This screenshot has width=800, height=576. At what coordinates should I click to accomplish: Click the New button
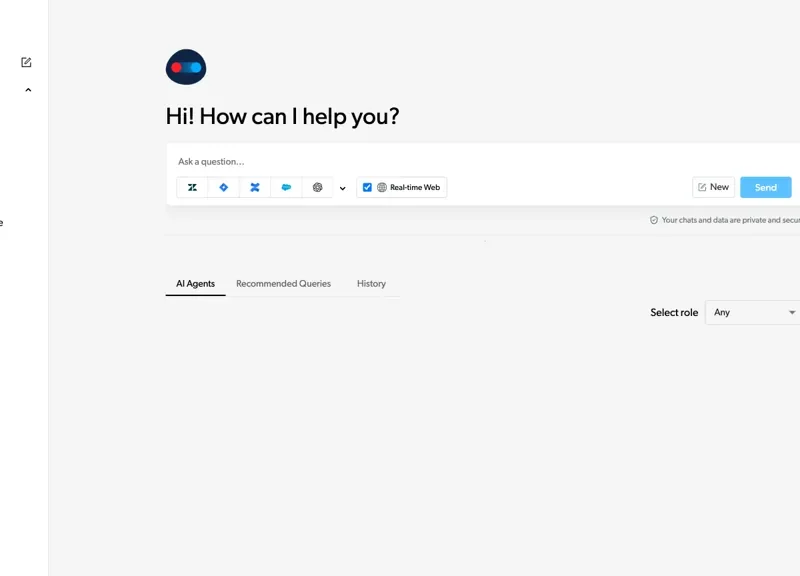pos(713,187)
